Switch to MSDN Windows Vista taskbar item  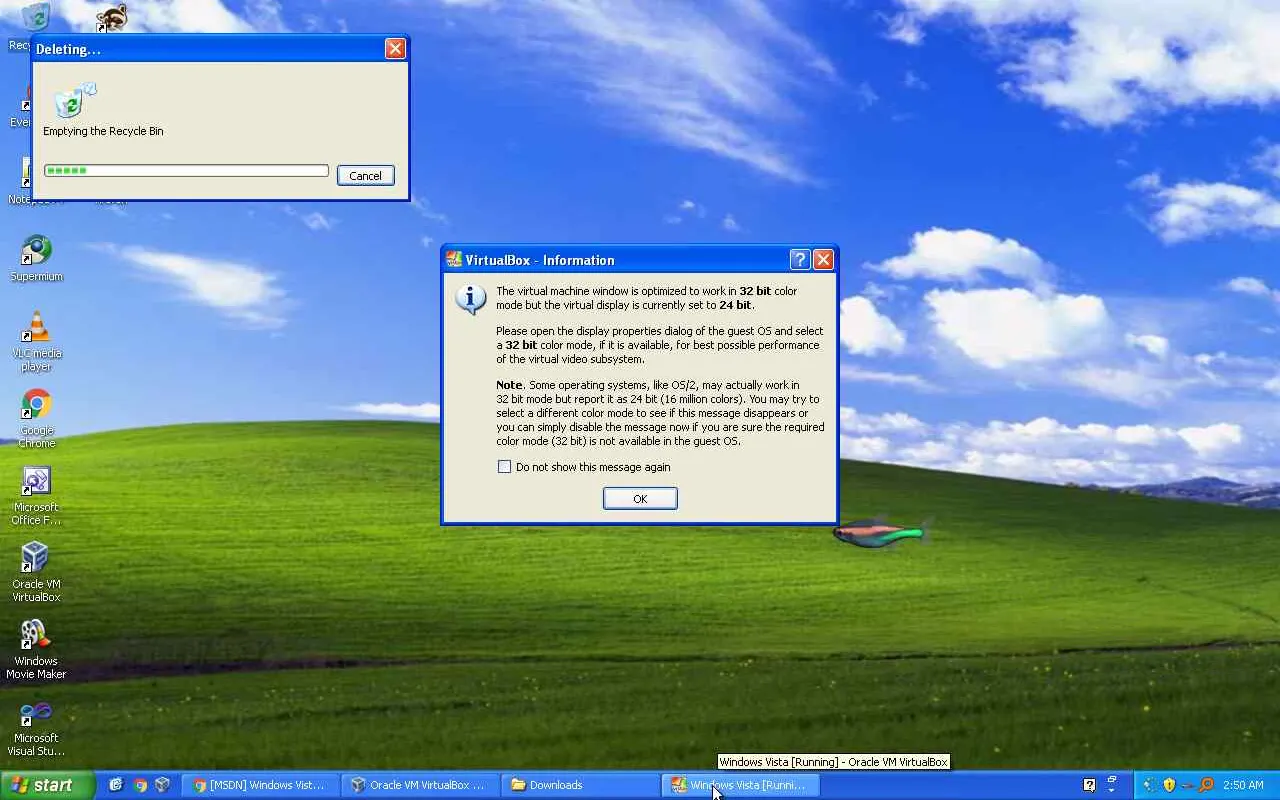(259, 785)
